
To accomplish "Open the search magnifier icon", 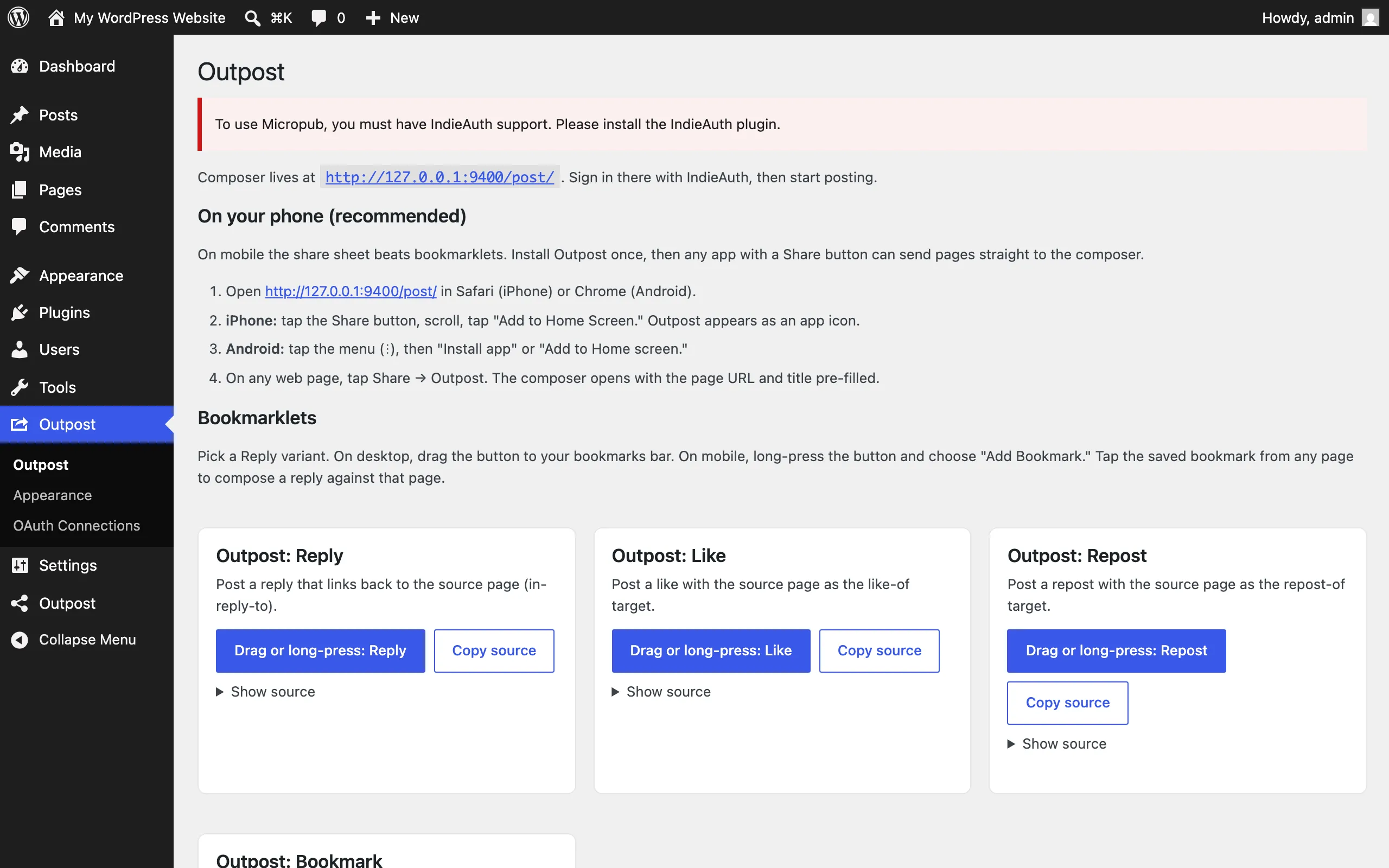I will pos(252,18).
